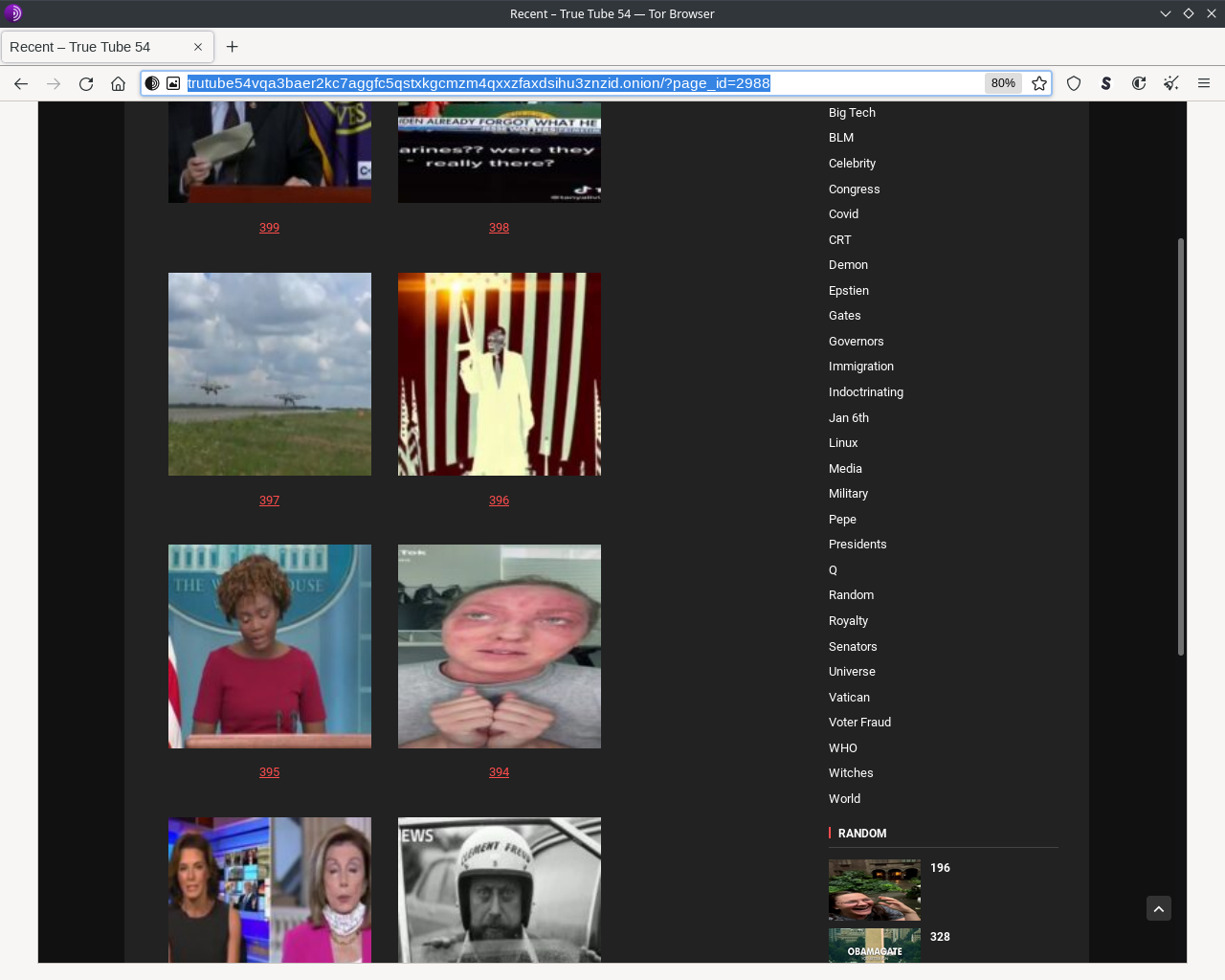Open the white-robed figure thumbnail 396
Screen dimensions: 1225x980
pyautogui.click(x=500, y=374)
